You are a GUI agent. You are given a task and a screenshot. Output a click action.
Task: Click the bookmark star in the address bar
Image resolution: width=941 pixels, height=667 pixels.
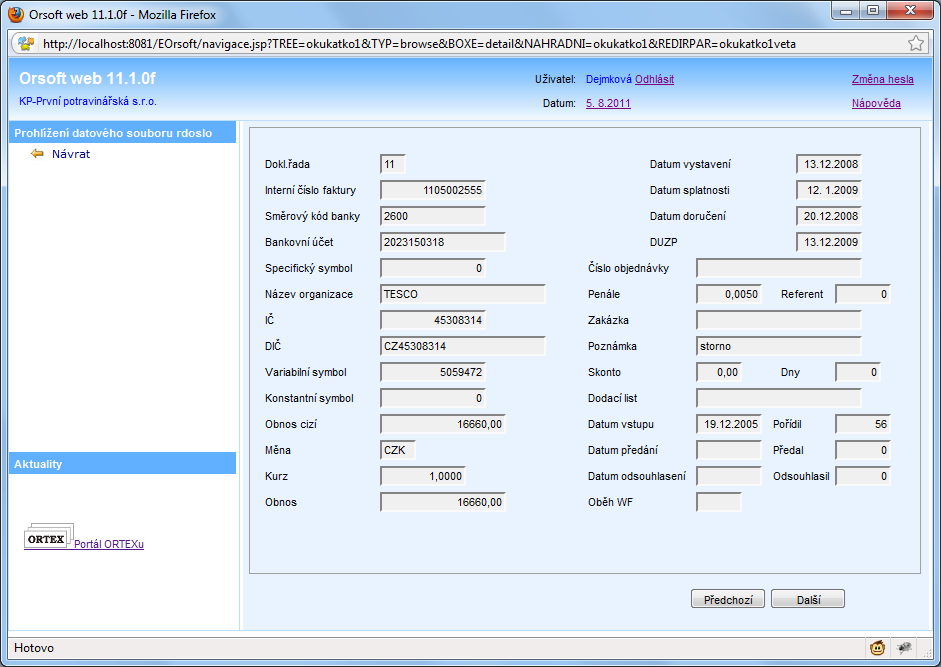pyautogui.click(x=915, y=44)
